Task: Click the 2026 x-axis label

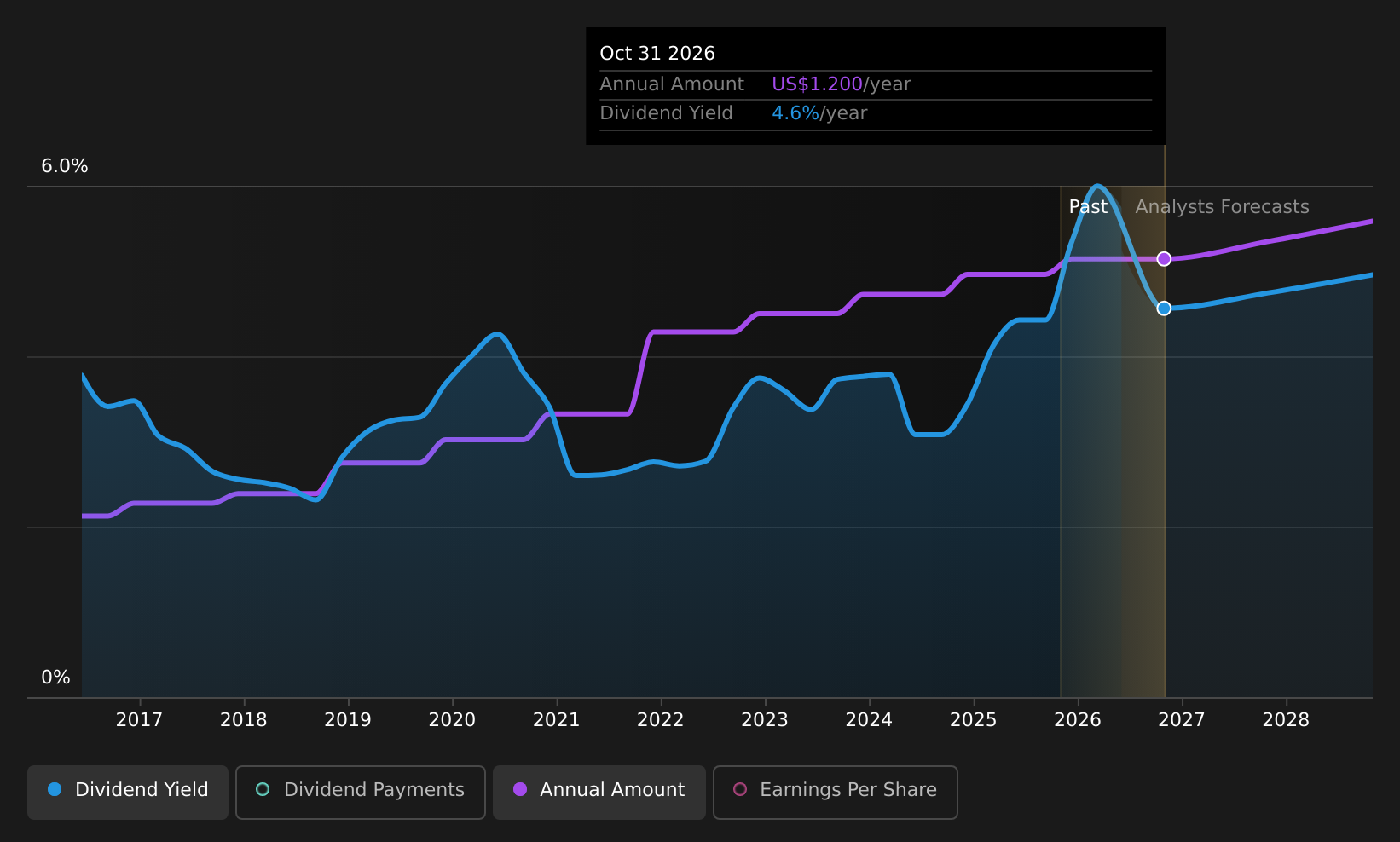Action: point(1078,720)
